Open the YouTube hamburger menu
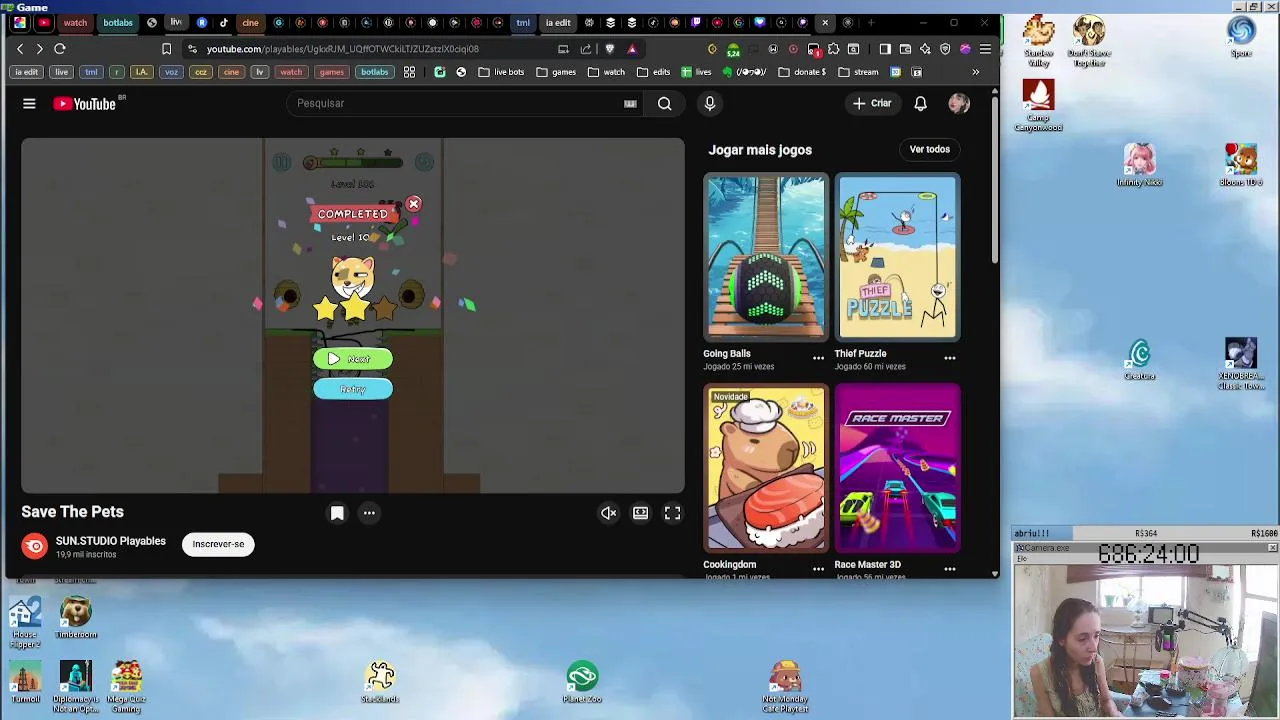This screenshot has height=720, width=1280. [29, 103]
